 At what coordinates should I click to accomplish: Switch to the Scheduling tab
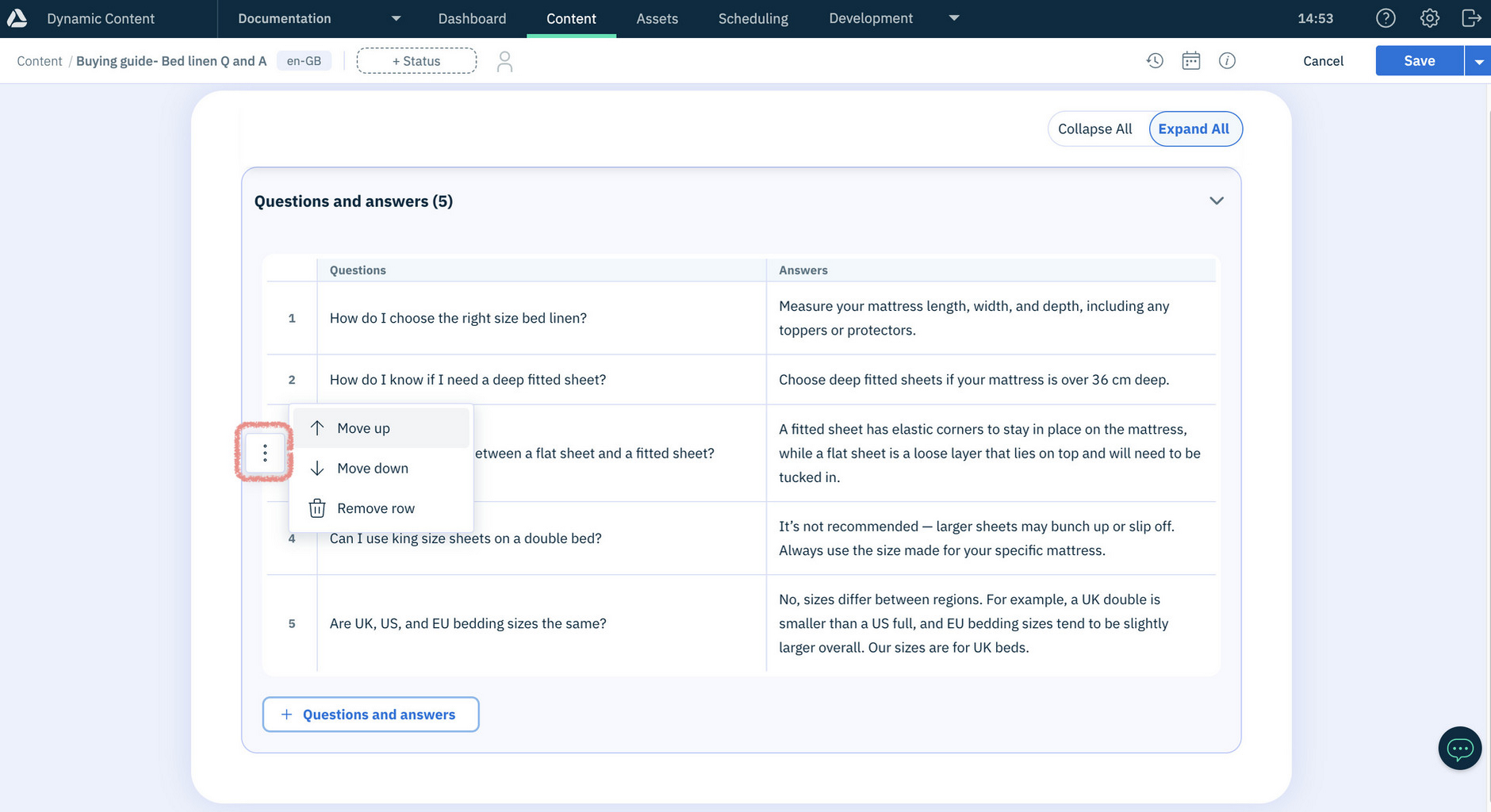753,18
